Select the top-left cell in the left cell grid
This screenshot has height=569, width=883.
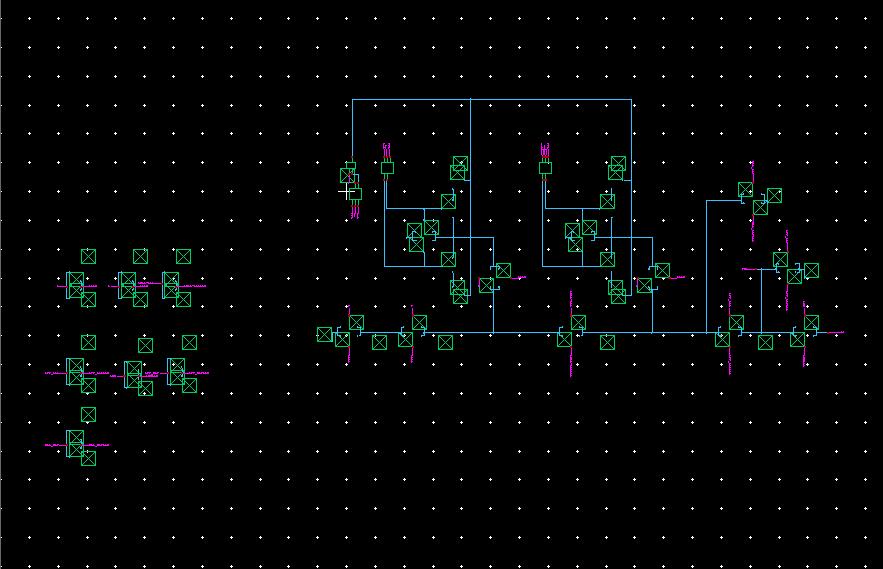click(x=76, y=285)
